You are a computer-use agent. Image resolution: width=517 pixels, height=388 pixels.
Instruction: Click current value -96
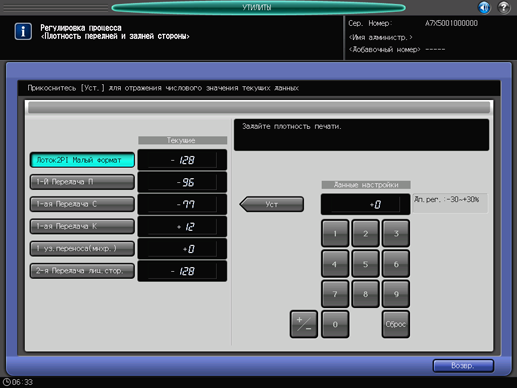182,182
